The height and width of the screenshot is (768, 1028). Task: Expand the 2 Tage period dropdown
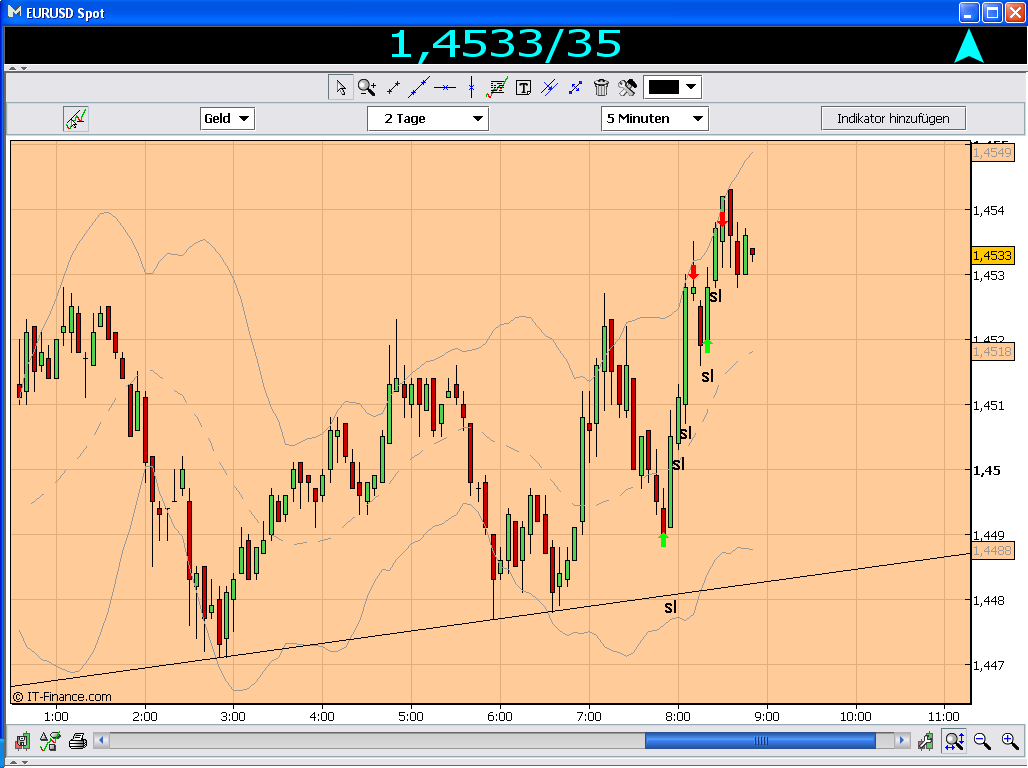coord(427,119)
